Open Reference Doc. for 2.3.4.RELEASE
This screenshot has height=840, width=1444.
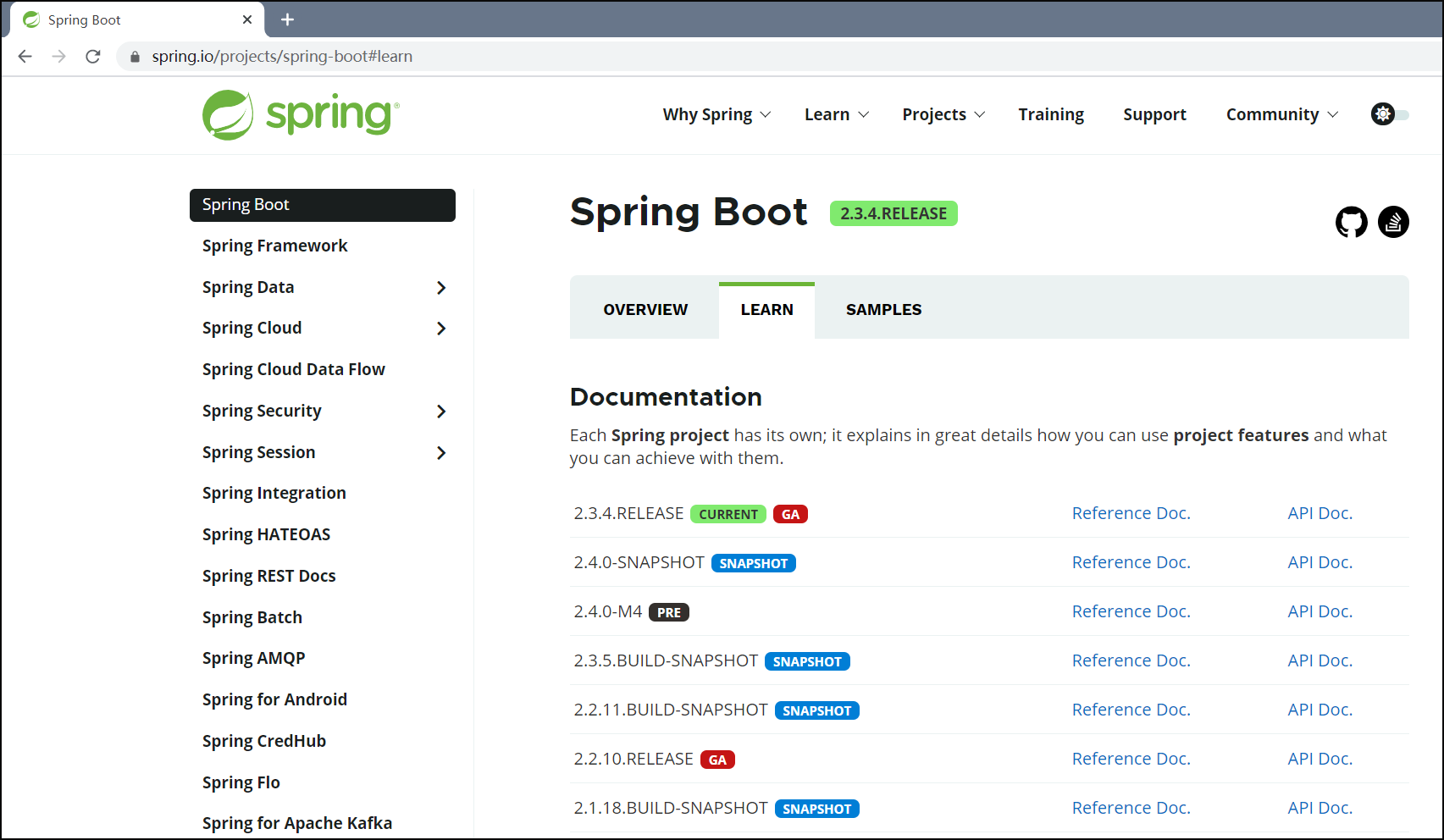click(x=1131, y=513)
